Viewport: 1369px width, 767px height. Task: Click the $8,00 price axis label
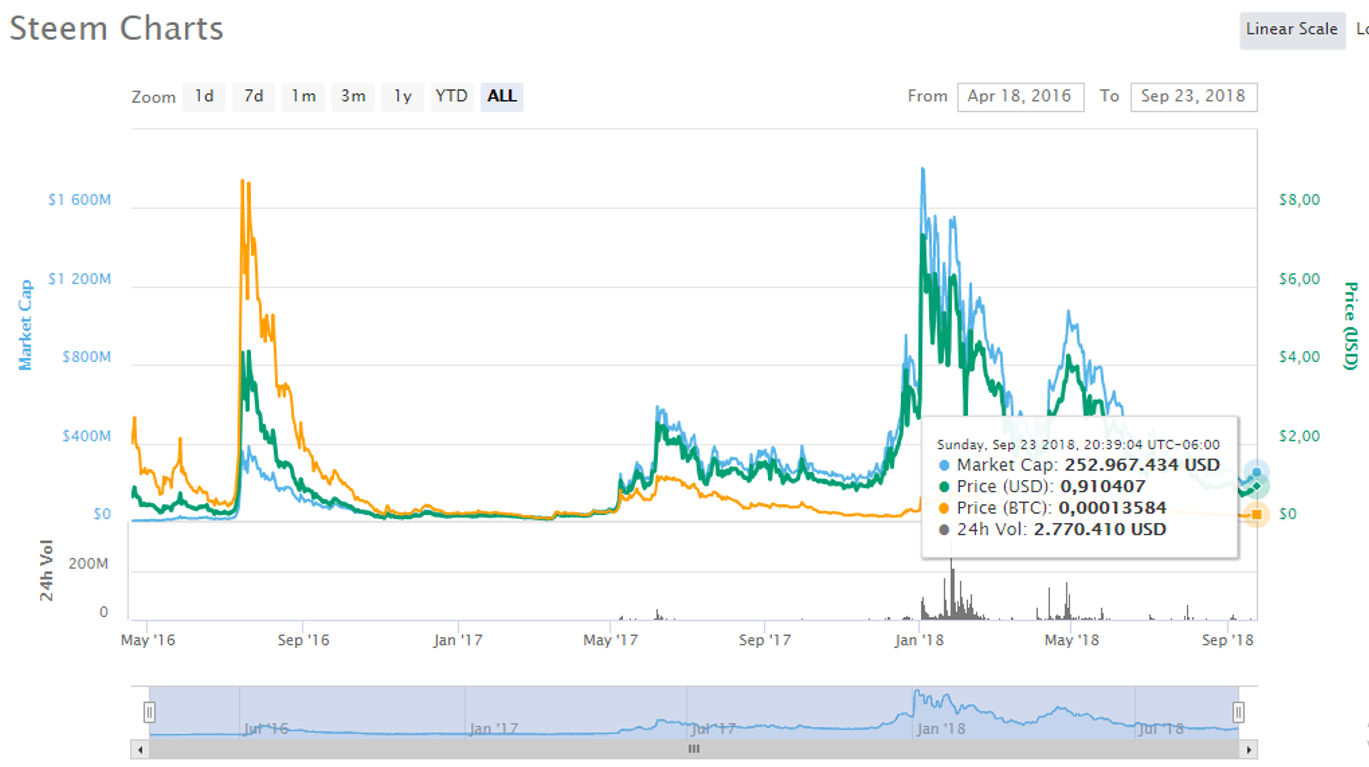1299,200
